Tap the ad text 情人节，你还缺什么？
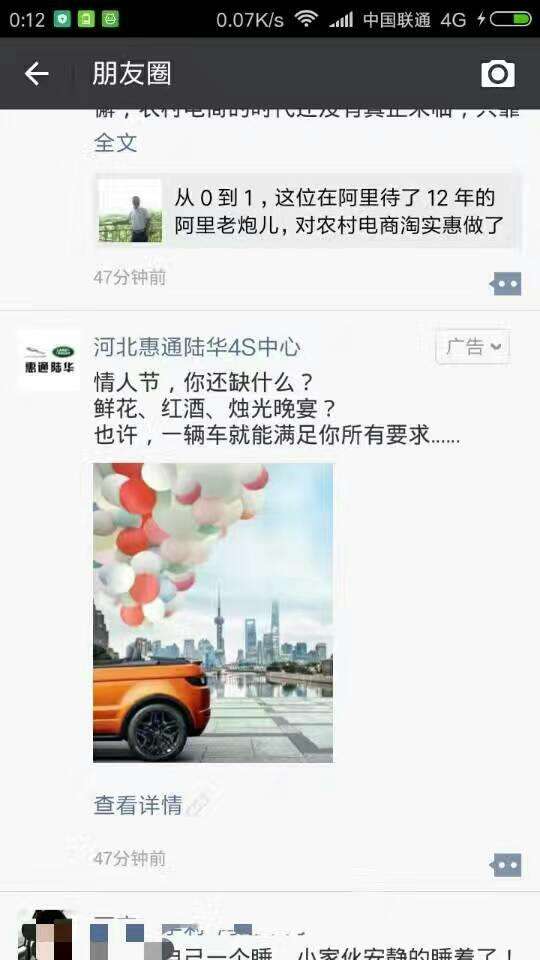 [x=203, y=383]
